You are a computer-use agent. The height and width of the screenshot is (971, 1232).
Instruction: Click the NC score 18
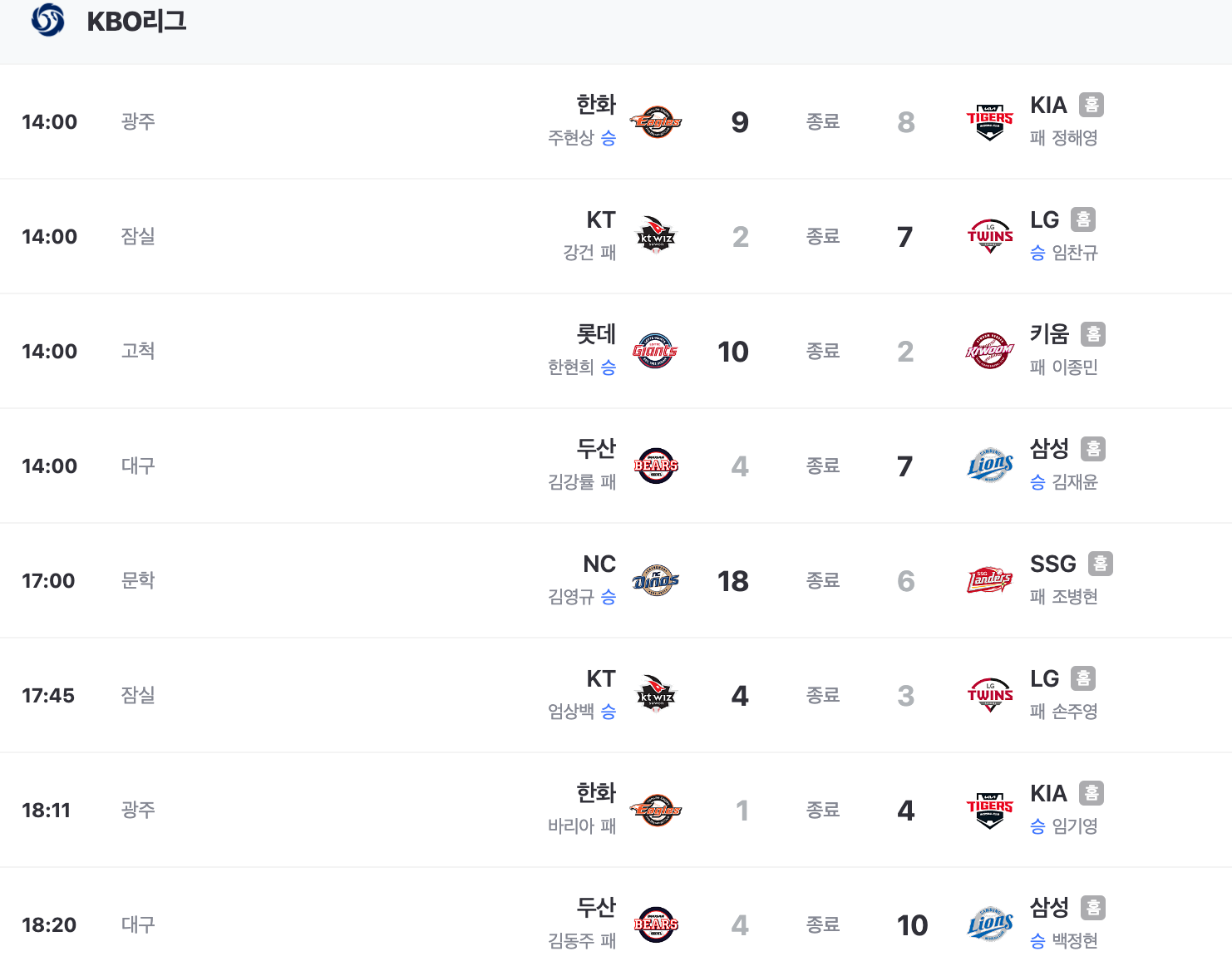(733, 581)
